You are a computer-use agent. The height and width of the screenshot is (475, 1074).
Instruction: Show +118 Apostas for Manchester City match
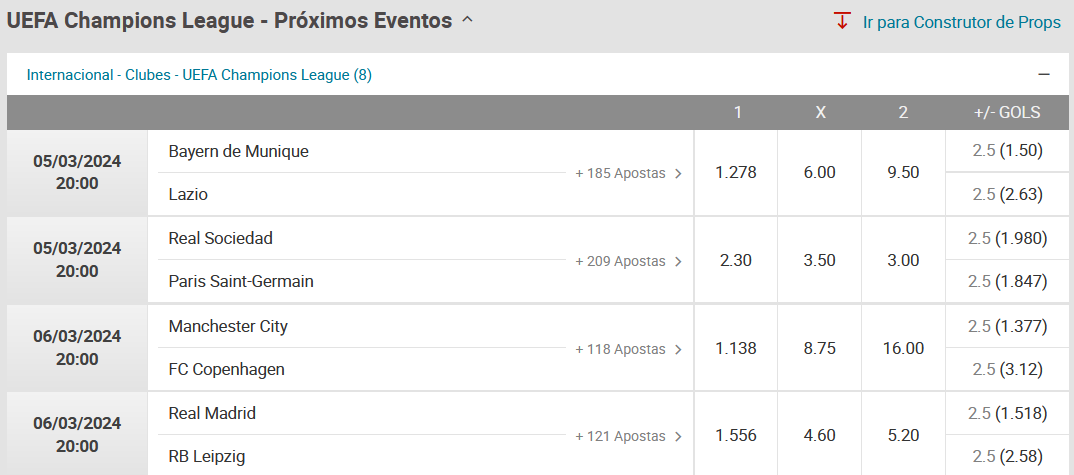point(629,349)
